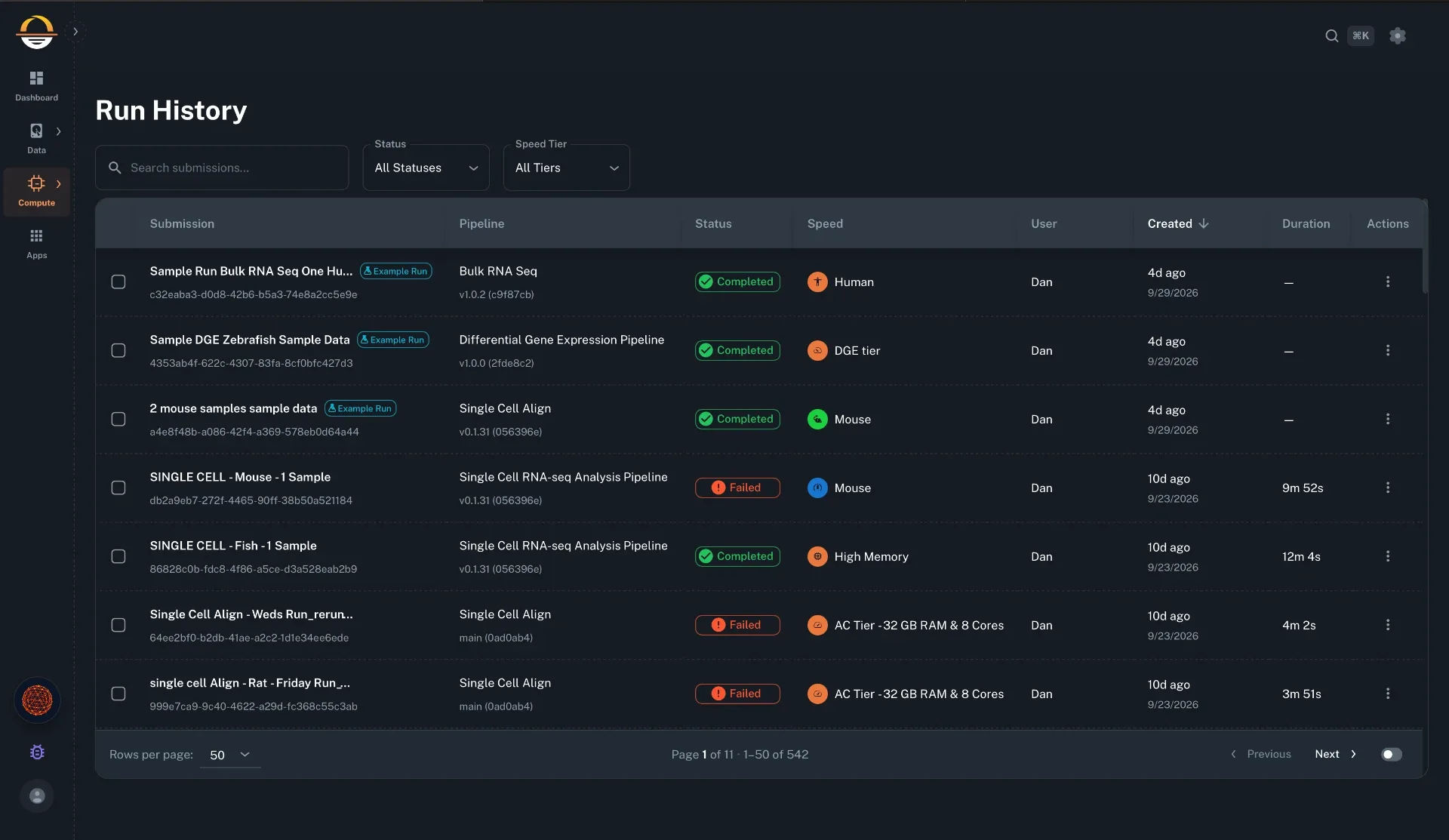The width and height of the screenshot is (1449, 840).
Task: Click the blue Mouse tier icon
Action: tap(817, 488)
